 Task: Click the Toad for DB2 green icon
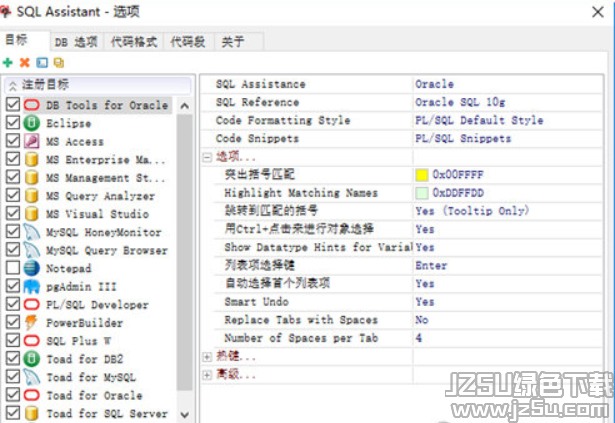coord(32,359)
